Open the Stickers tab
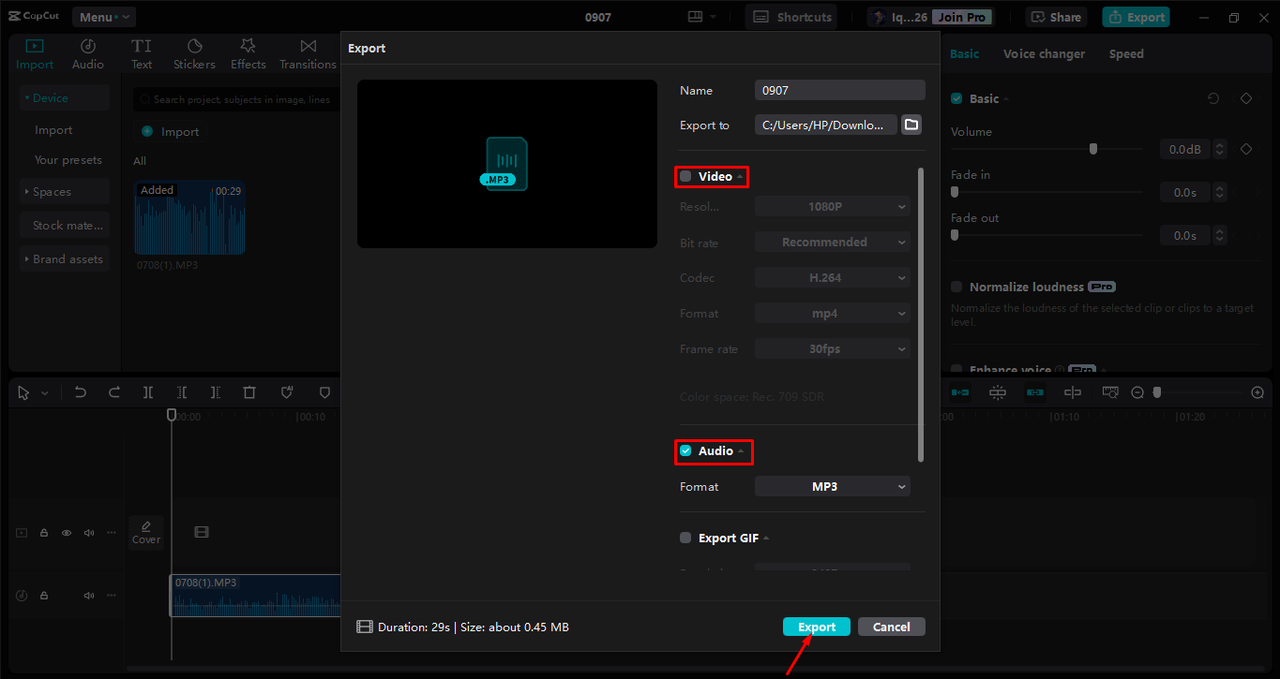 pyautogui.click(x=194, y=54)
